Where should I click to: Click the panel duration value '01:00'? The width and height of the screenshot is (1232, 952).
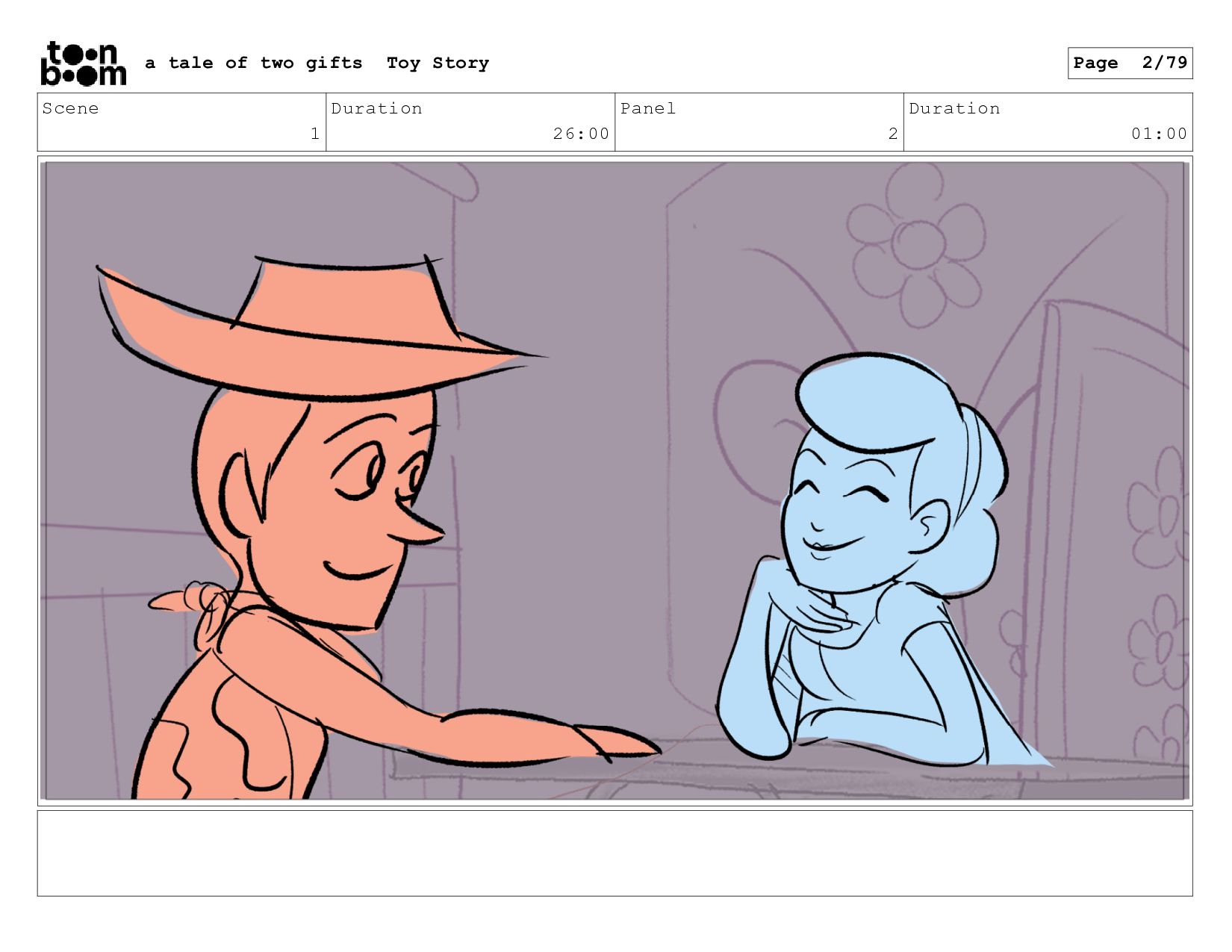click(1159, 134)
